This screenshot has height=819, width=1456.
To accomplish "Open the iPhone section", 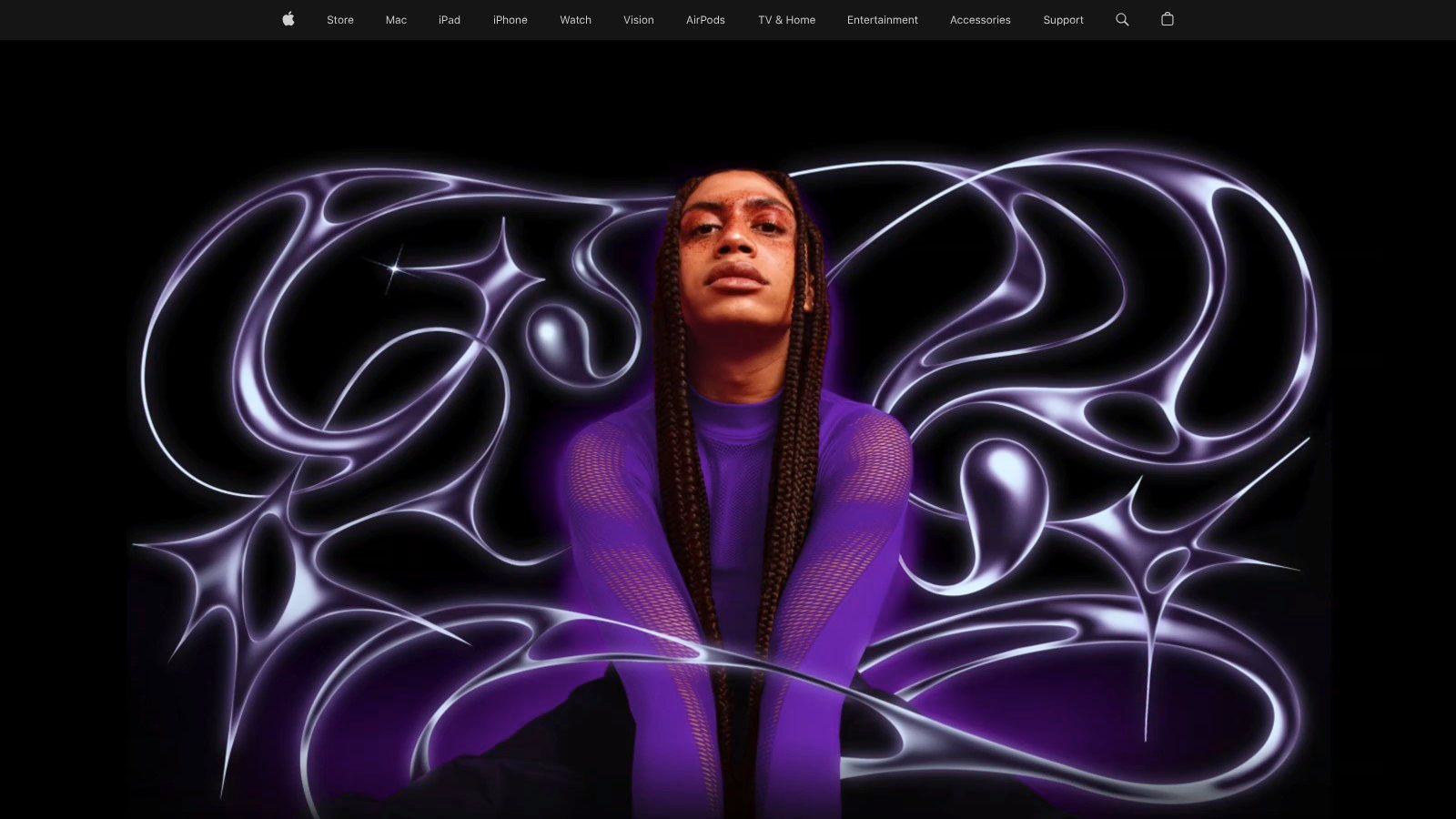I will point(510,19).
